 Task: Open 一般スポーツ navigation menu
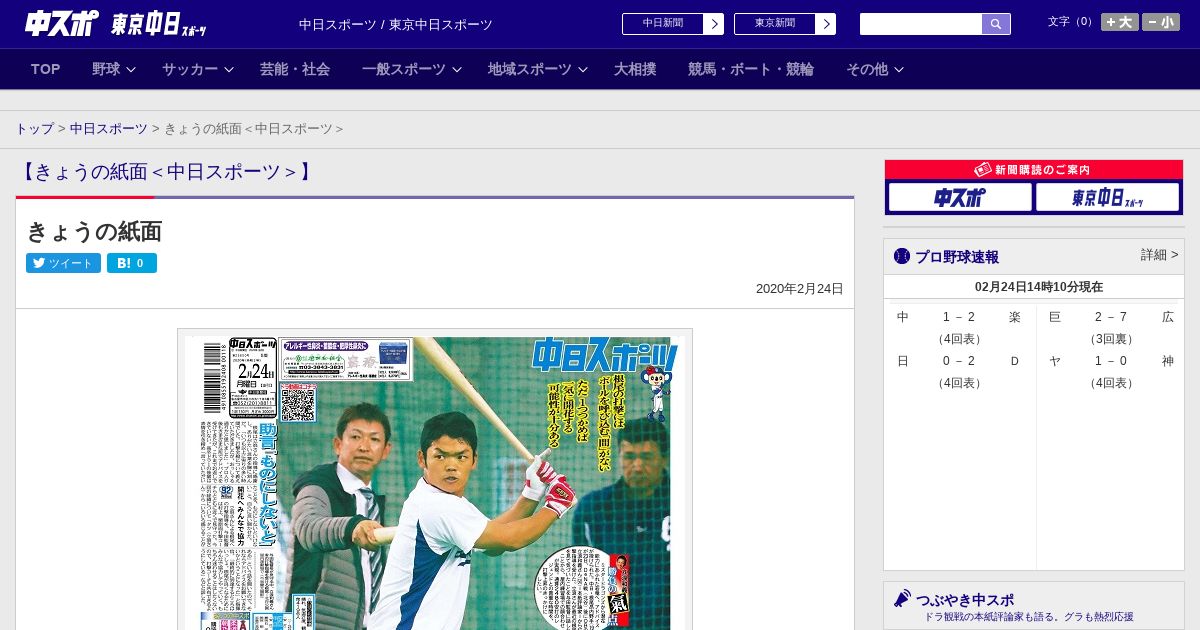404,69
